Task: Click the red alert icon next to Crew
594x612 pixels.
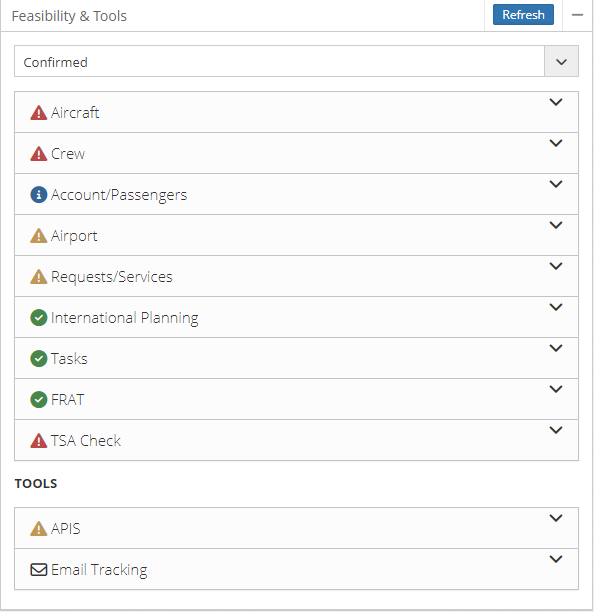Action: pos(39,154)
